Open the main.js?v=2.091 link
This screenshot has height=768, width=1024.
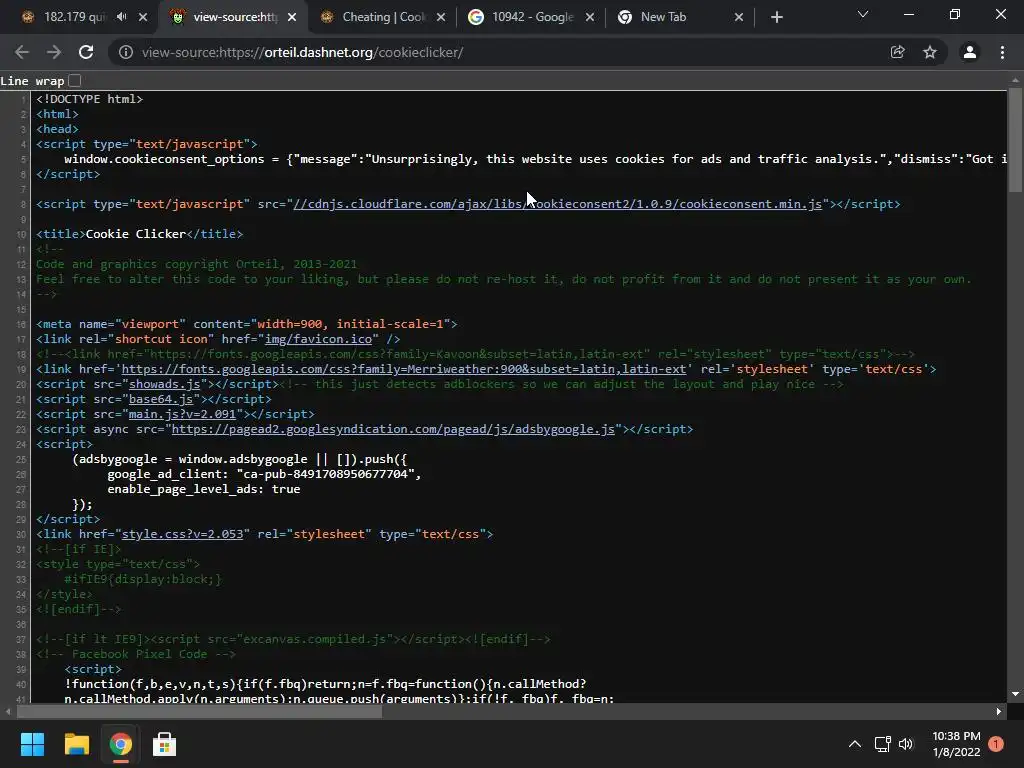(182, 414)
